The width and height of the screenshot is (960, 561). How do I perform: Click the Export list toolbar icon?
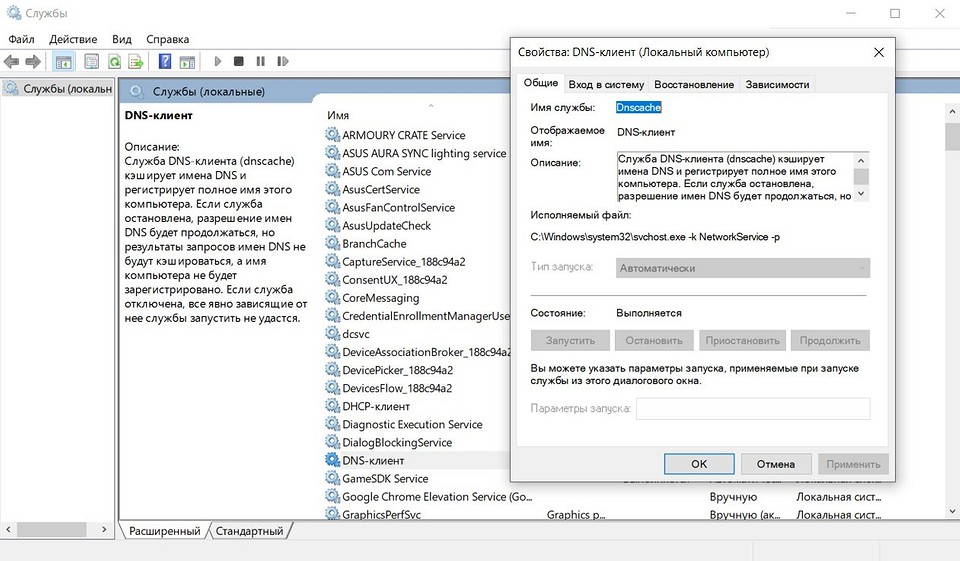tap(137, 61)
